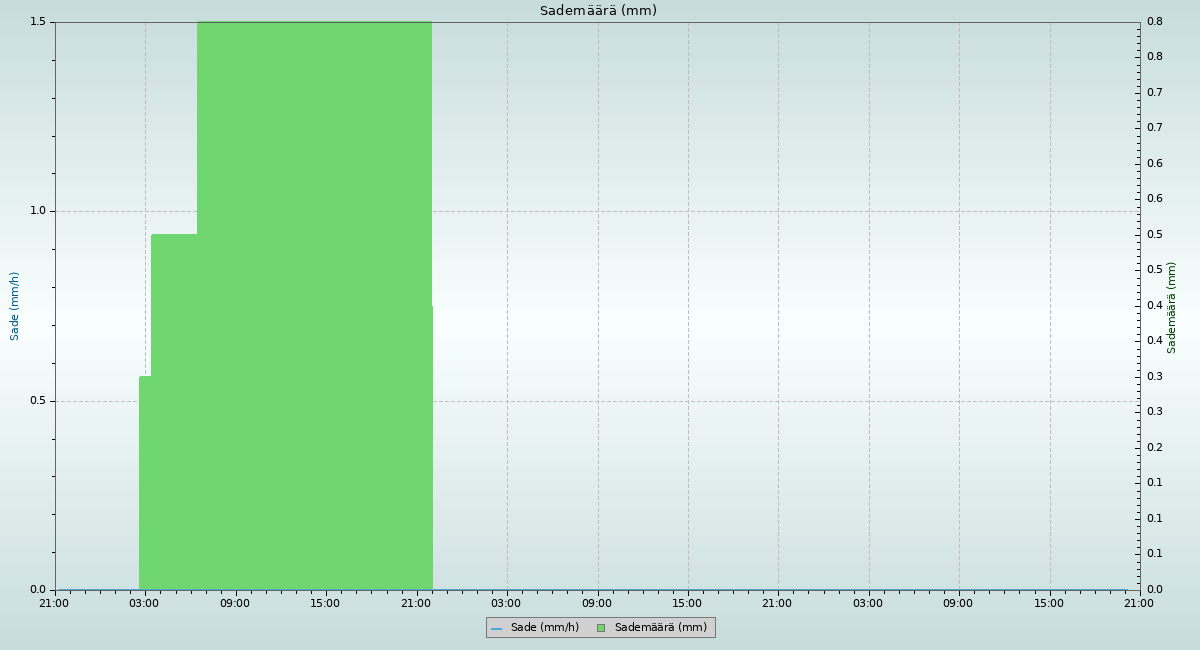Click the 1.5 label on left axis
The height and width of the screenshot is (650, 1200).
(x=39, y=22)
